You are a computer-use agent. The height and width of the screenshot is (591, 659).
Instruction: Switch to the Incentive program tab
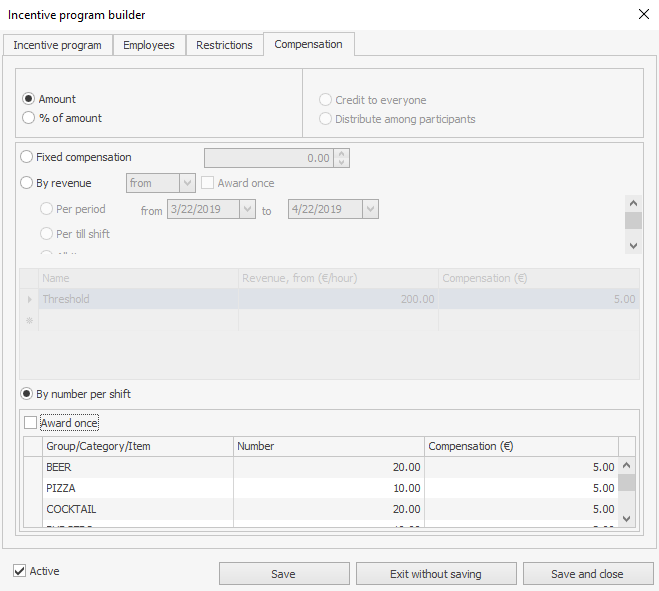(x=57, y=45)
